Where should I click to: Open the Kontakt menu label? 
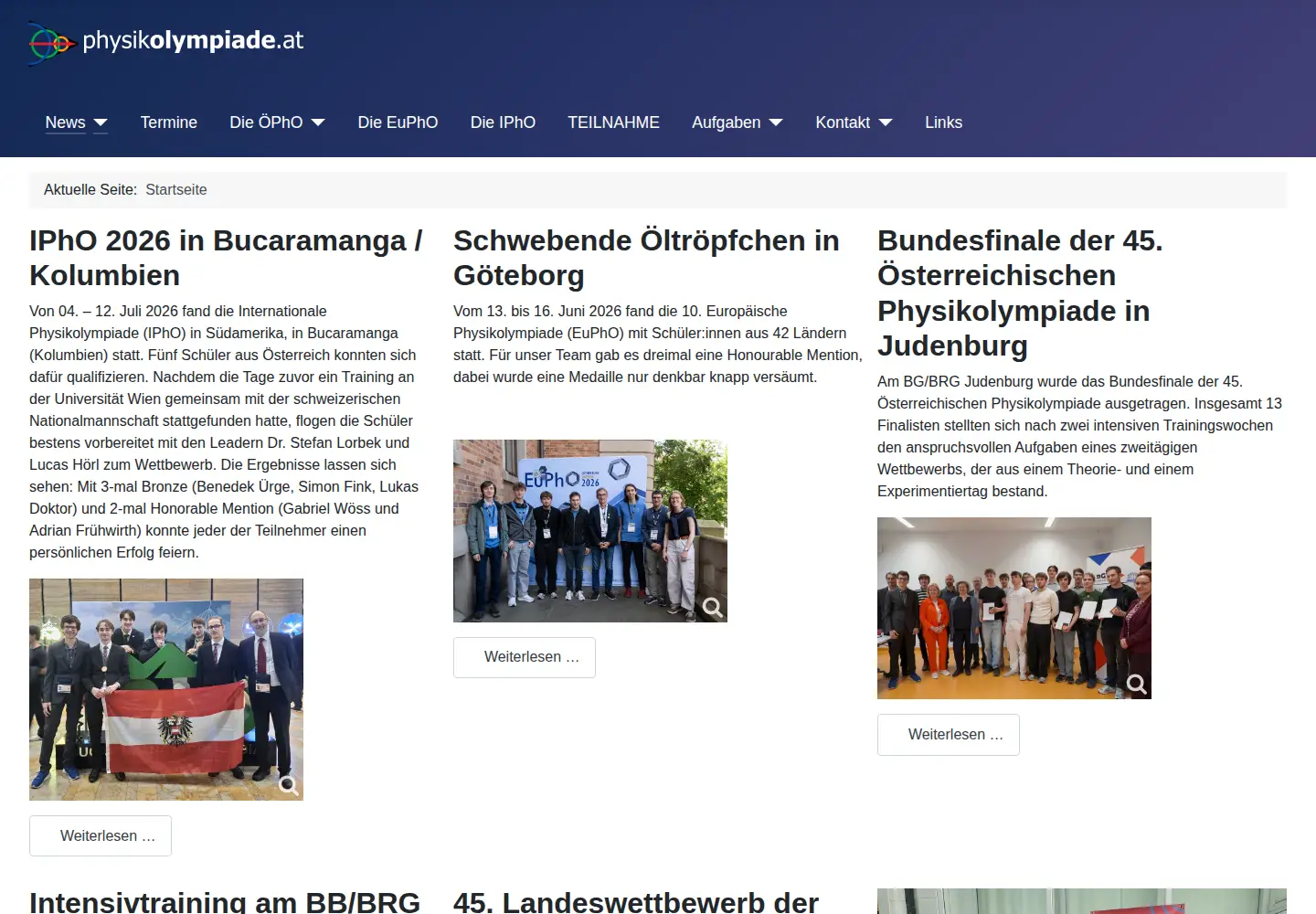[843, 122]
